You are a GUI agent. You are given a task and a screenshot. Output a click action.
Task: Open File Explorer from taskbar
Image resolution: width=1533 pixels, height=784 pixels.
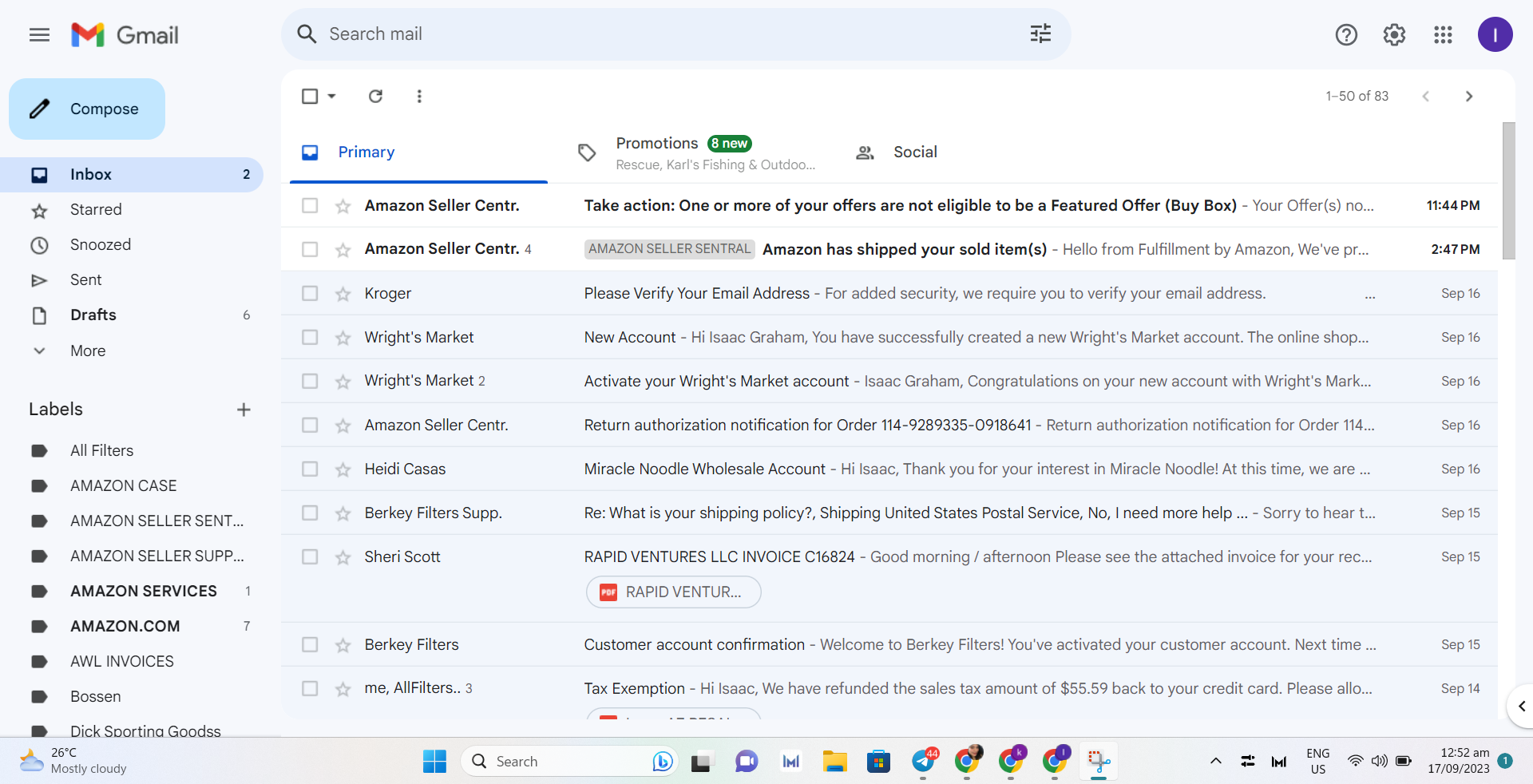click(x=834, y=762)
